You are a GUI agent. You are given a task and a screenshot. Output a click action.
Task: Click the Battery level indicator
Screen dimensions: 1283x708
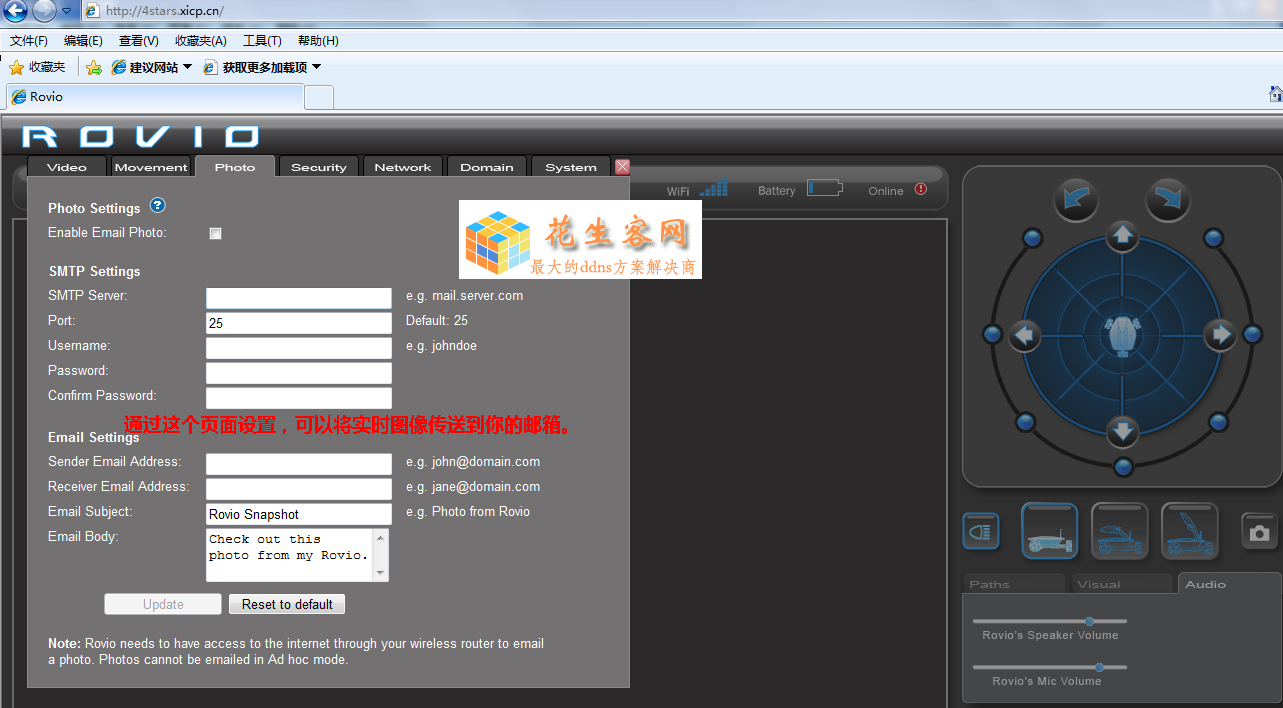click(x=825, y=188)
